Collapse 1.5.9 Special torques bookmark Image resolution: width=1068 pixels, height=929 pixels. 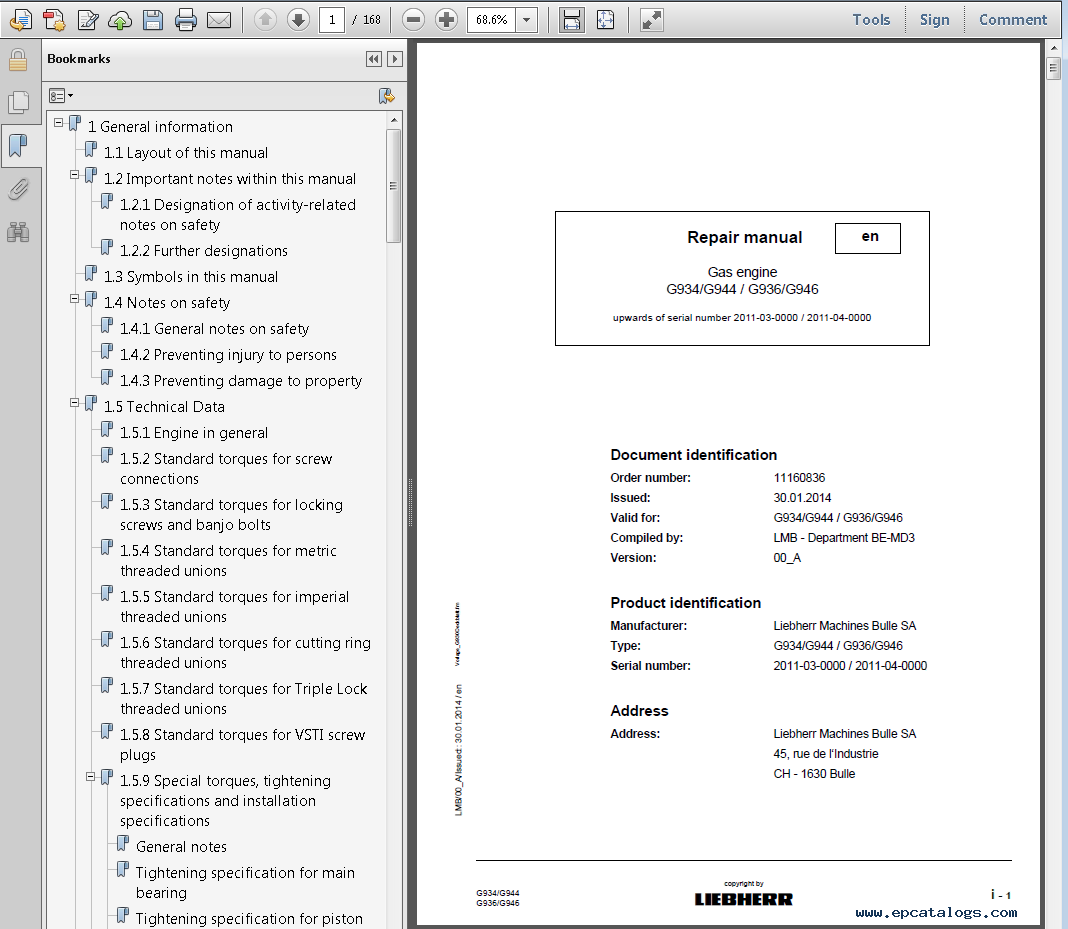click(x=91, y=777)
